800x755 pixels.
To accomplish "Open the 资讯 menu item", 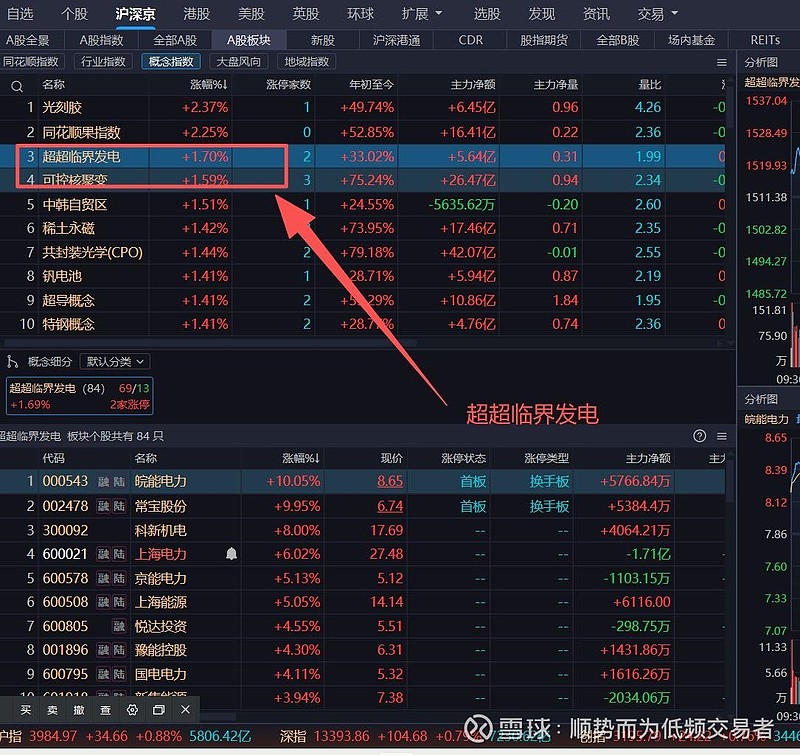I will click(596, 14).
